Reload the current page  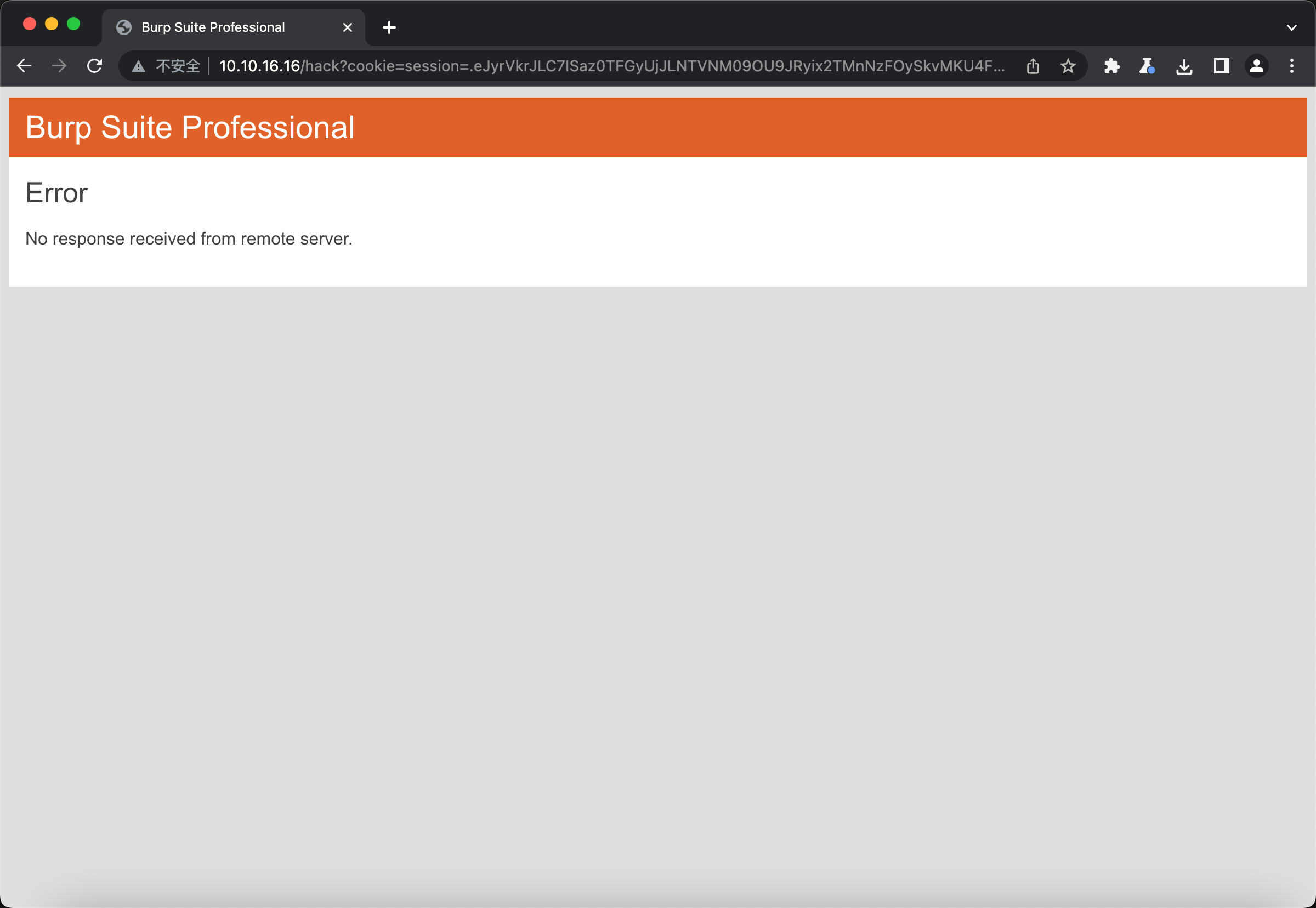click(x=94, y=66)
